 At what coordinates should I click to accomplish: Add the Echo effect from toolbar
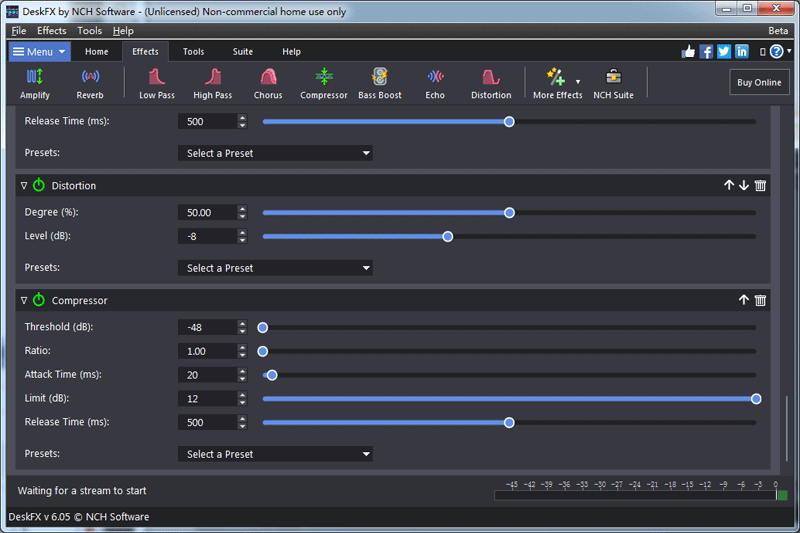[435, 84]
